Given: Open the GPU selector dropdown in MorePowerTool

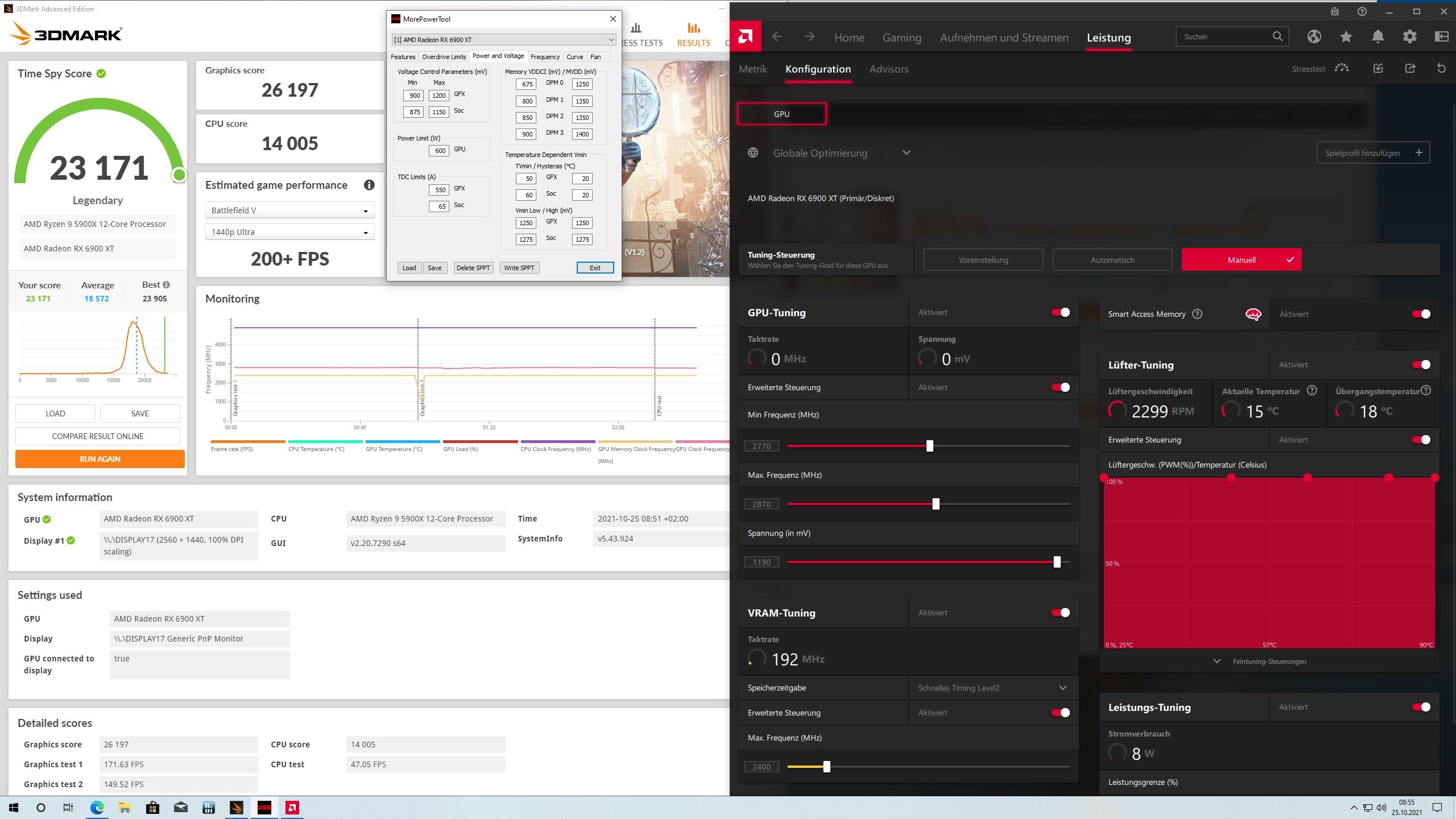Looking at the screenshot, I should pyautogui.click(x=503, y=39).
